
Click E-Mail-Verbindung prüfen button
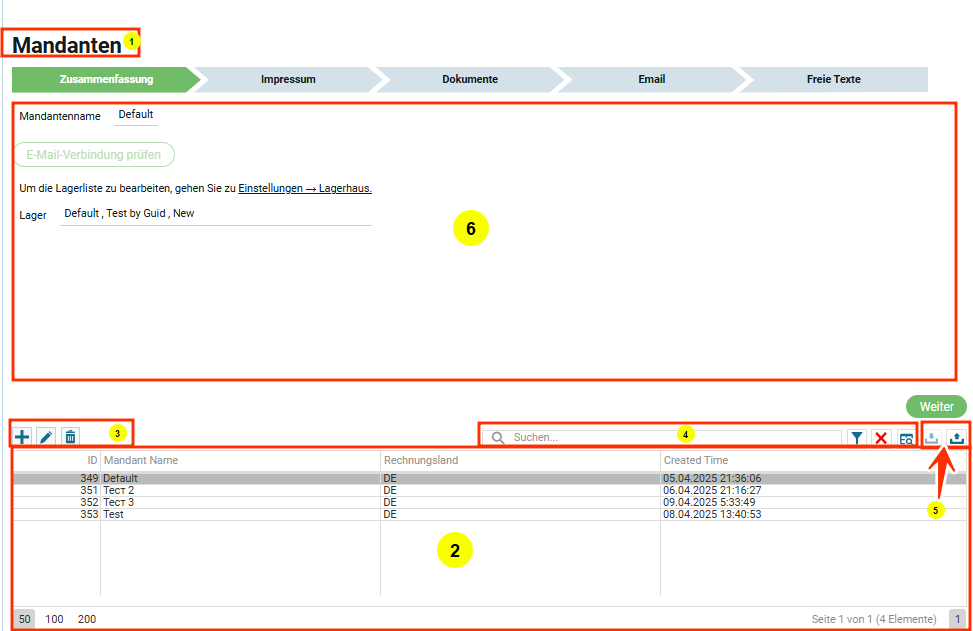tap(94, 155)
